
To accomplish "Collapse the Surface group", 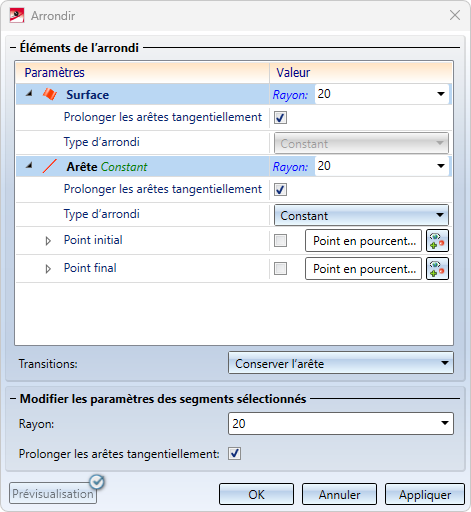I will coord(29,94).
